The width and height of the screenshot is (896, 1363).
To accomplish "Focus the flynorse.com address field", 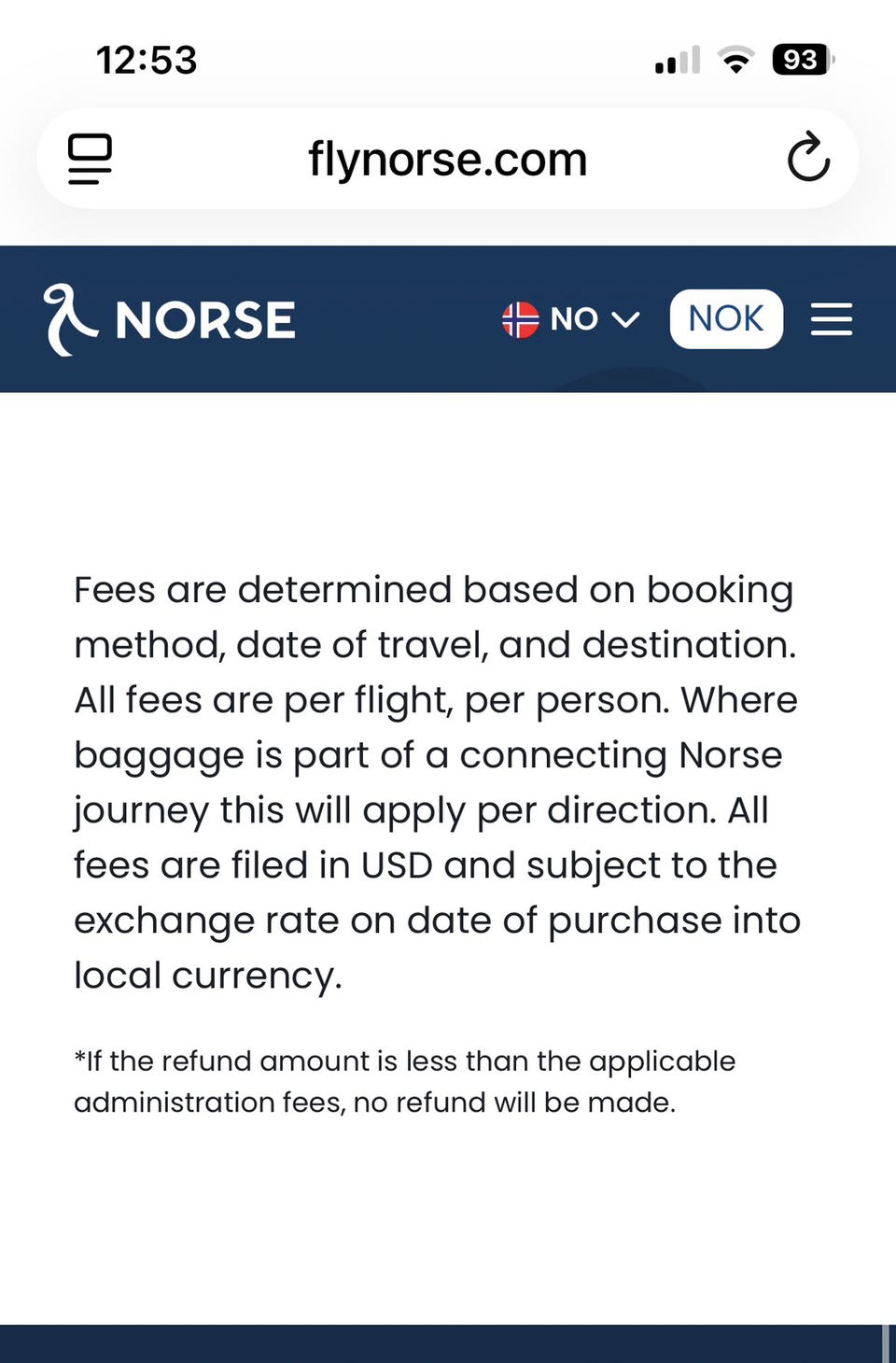I will pyautogui.click(x=448, y=159).
